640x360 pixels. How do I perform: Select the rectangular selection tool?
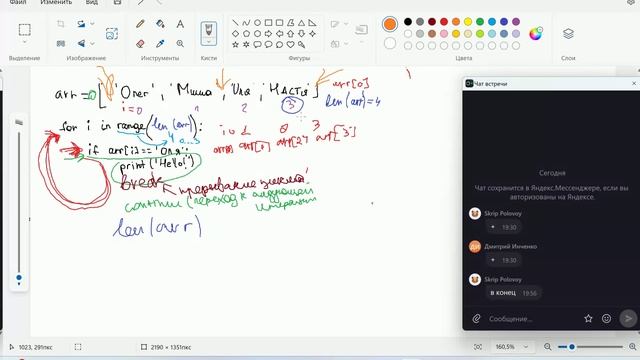click(x=24, y=30)
